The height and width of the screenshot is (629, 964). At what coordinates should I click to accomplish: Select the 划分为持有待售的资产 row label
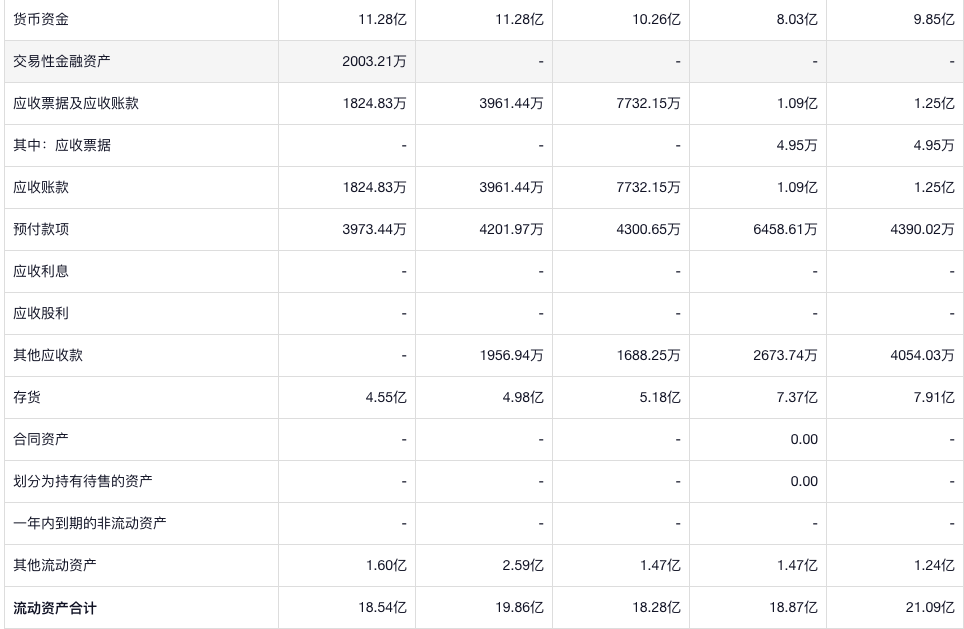click(x=83, y=481)
